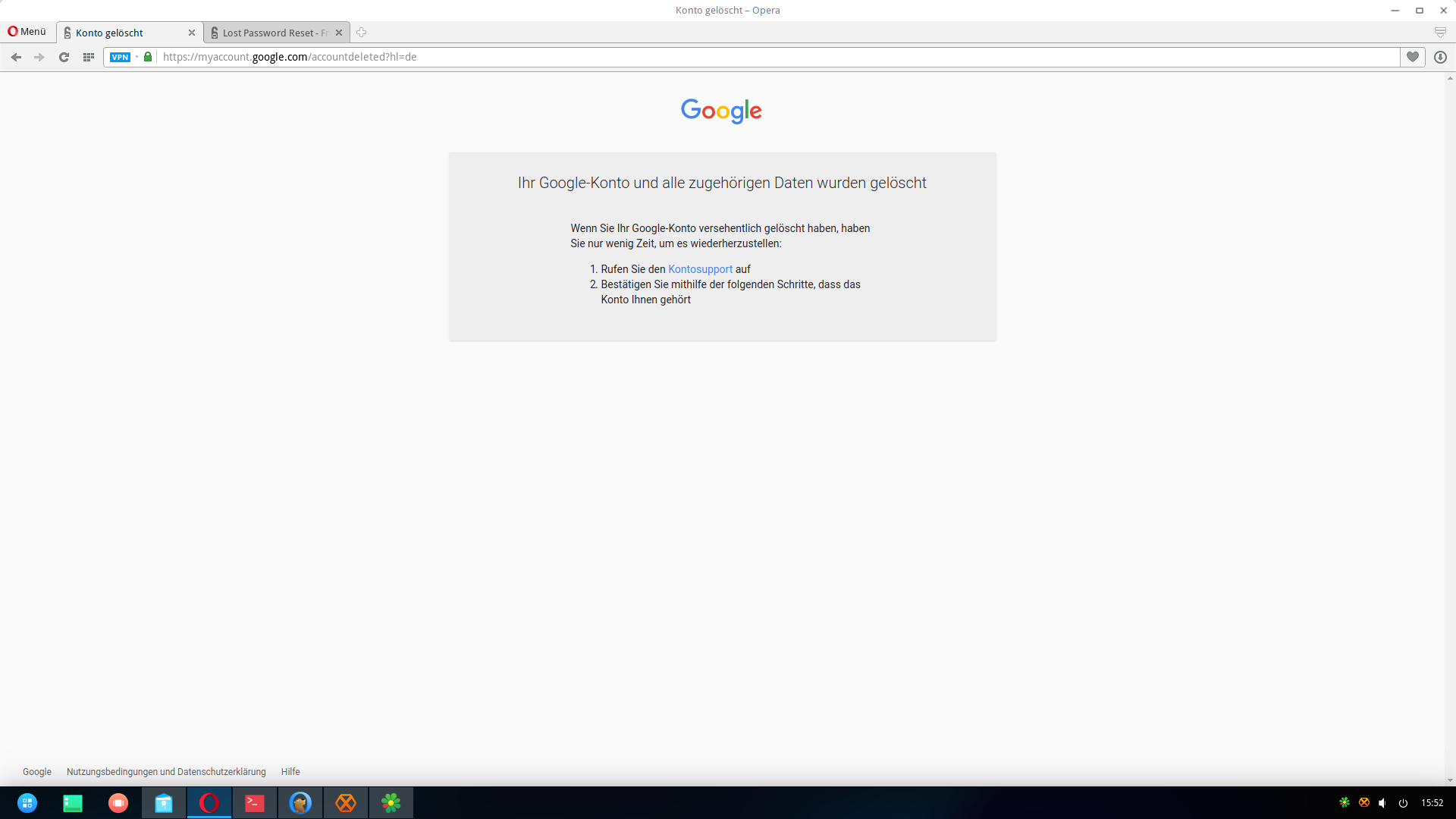
Task: Click the scrollbar down arrow
Action: point(1449,780)
